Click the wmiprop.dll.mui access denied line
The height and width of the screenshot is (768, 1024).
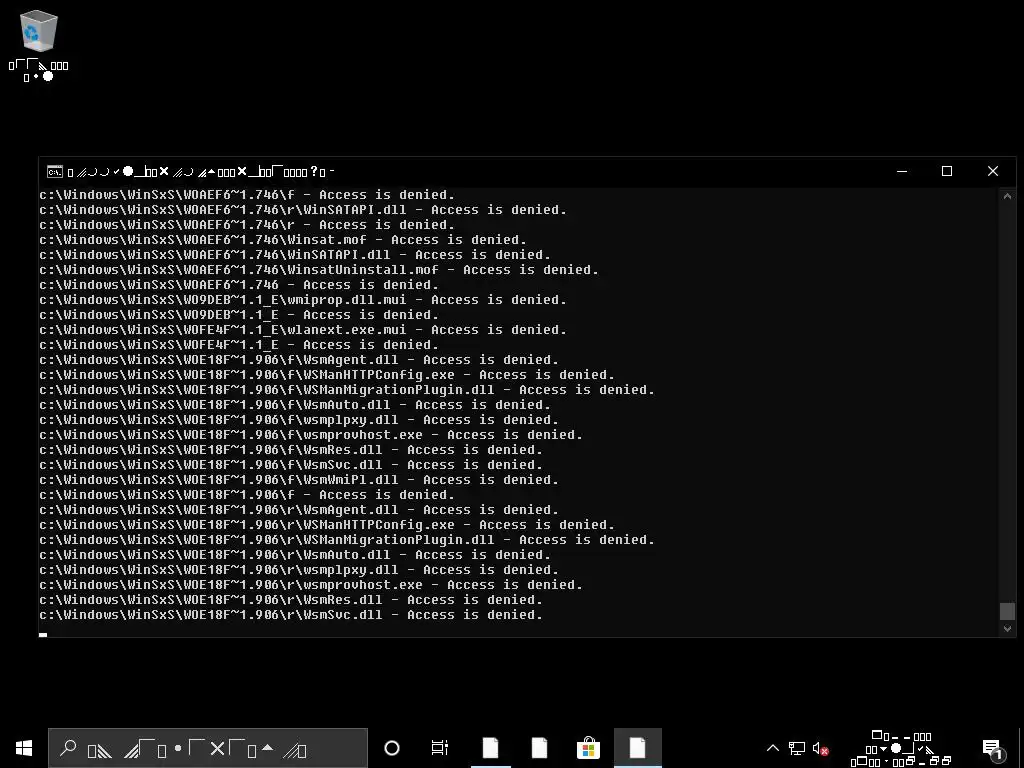click(x=303, y=300)
